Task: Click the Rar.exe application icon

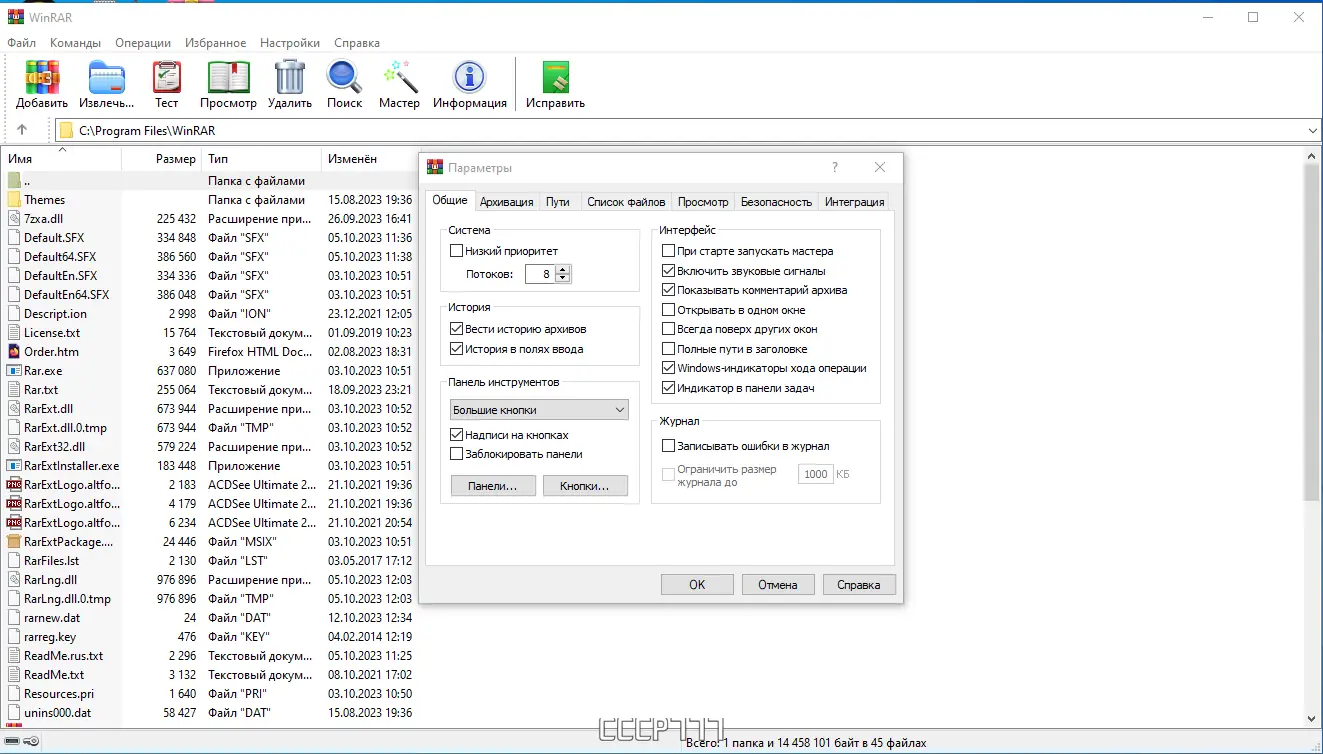Action: pyautogui.click(x=14, y=371)
